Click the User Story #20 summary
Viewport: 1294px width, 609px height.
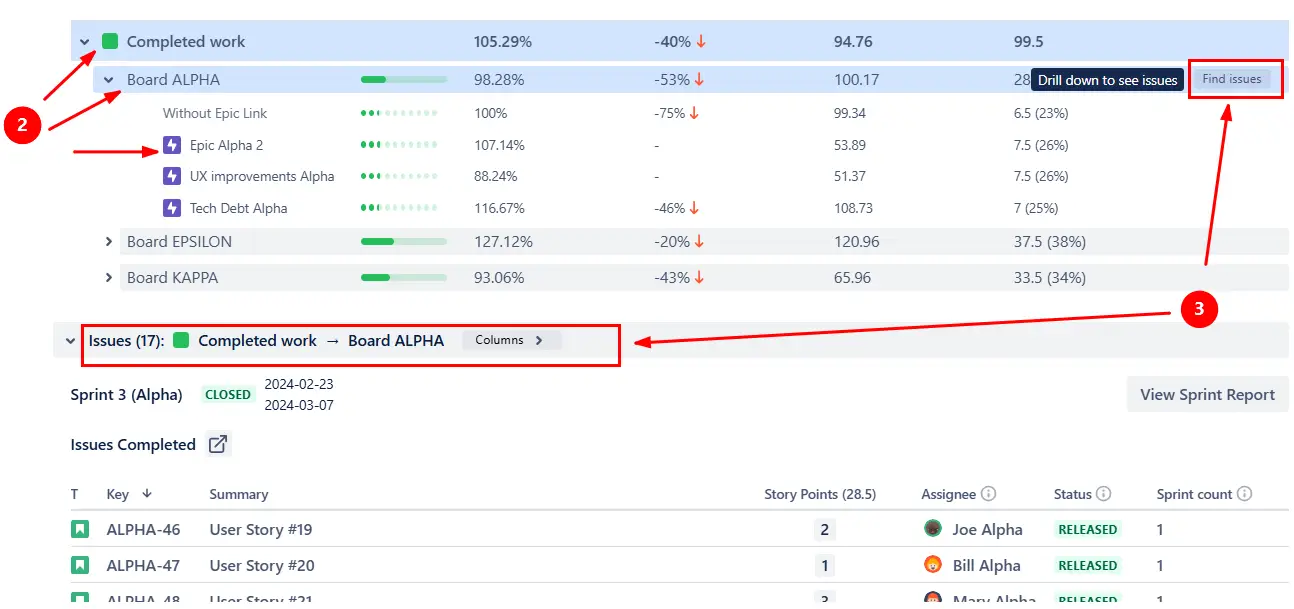click(x=262, y=566)
